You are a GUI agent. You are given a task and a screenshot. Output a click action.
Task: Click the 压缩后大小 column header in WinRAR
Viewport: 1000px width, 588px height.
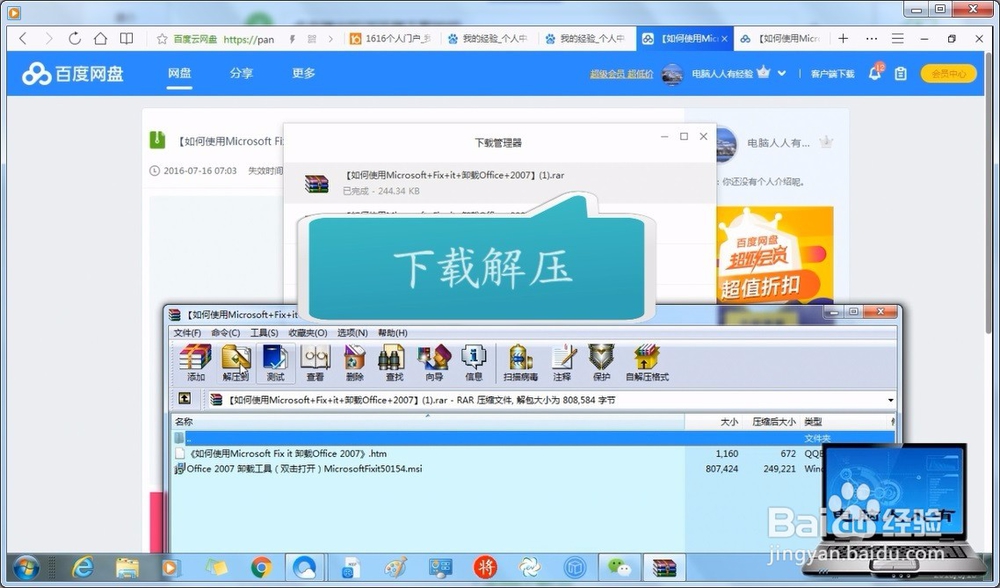[x=774, y=422]
